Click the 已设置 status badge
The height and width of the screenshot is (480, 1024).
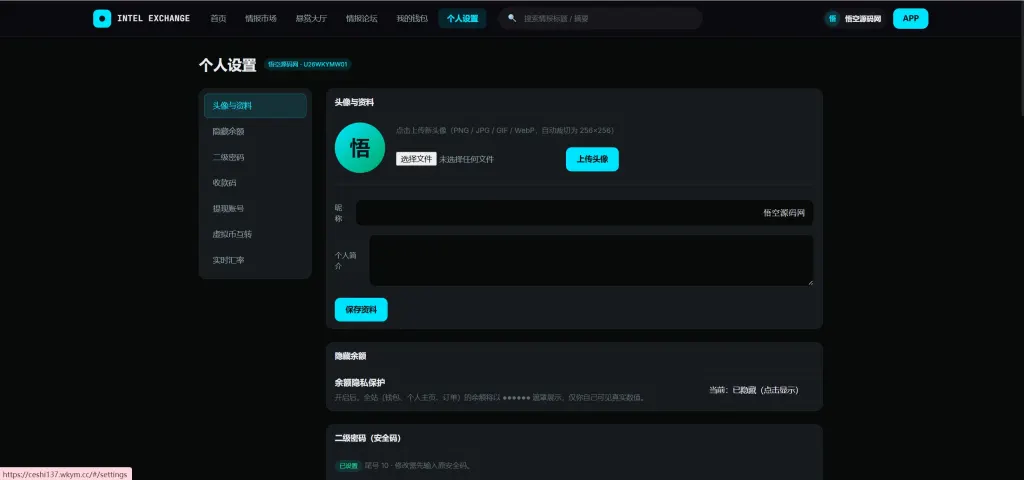[x=348, y=466]
